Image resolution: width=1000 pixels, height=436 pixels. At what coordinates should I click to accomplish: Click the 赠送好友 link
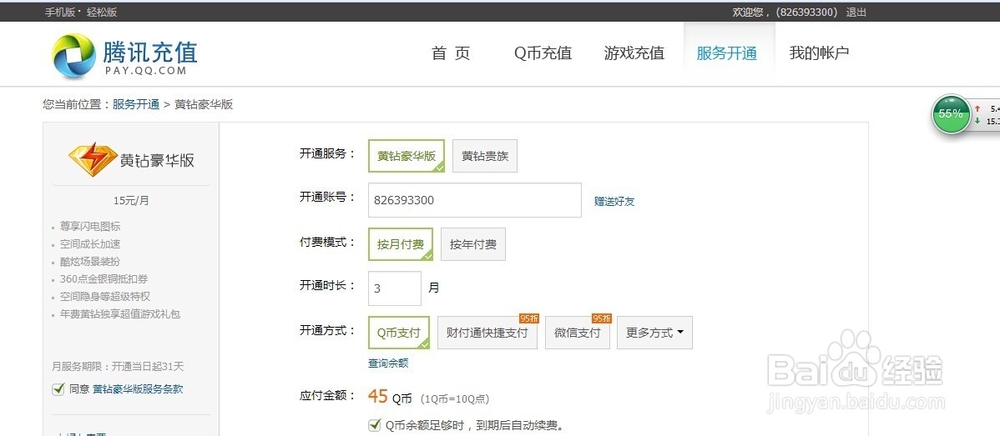[614, 201]
